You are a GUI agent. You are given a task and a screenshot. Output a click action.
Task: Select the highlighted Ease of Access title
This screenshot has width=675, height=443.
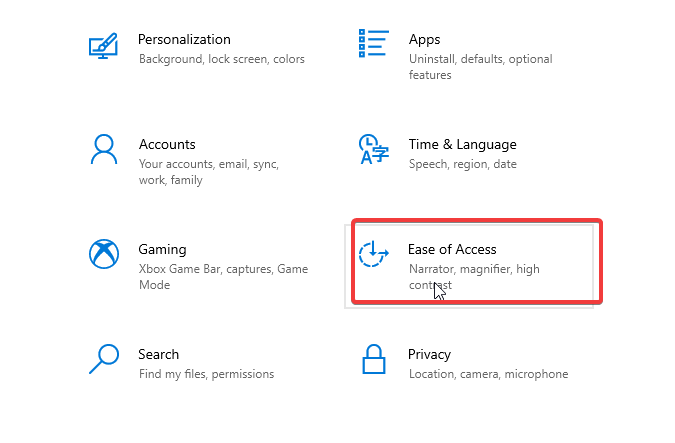tap(452, 249)
